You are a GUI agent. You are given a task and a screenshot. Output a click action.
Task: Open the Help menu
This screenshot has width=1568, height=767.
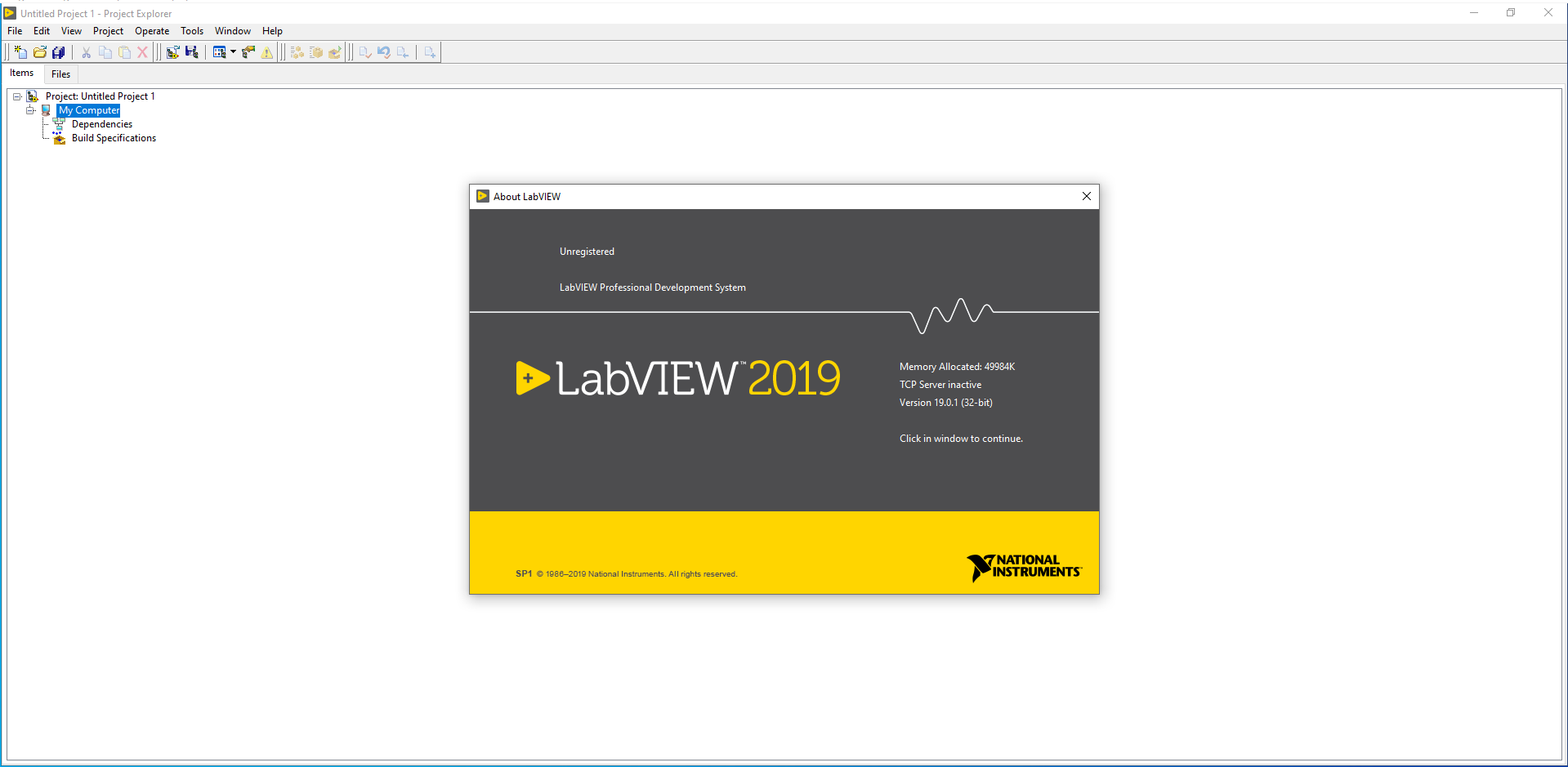272,31
